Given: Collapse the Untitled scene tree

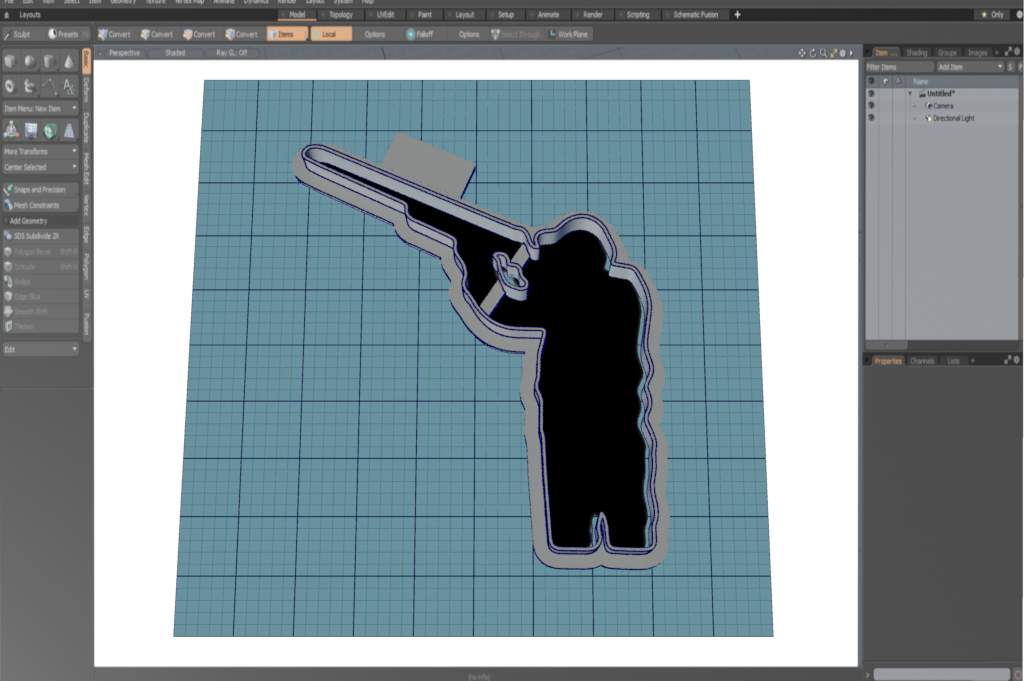Looking at the screenshot, I should (910, 93).
